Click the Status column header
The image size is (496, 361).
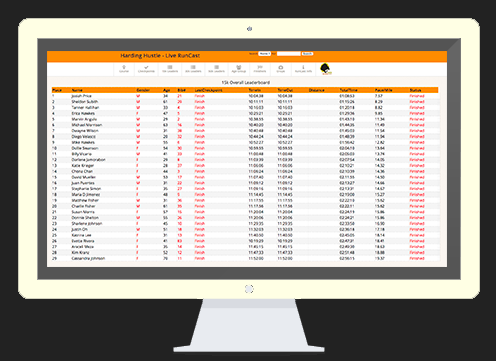pyautogui.click(x=416, y=90)
